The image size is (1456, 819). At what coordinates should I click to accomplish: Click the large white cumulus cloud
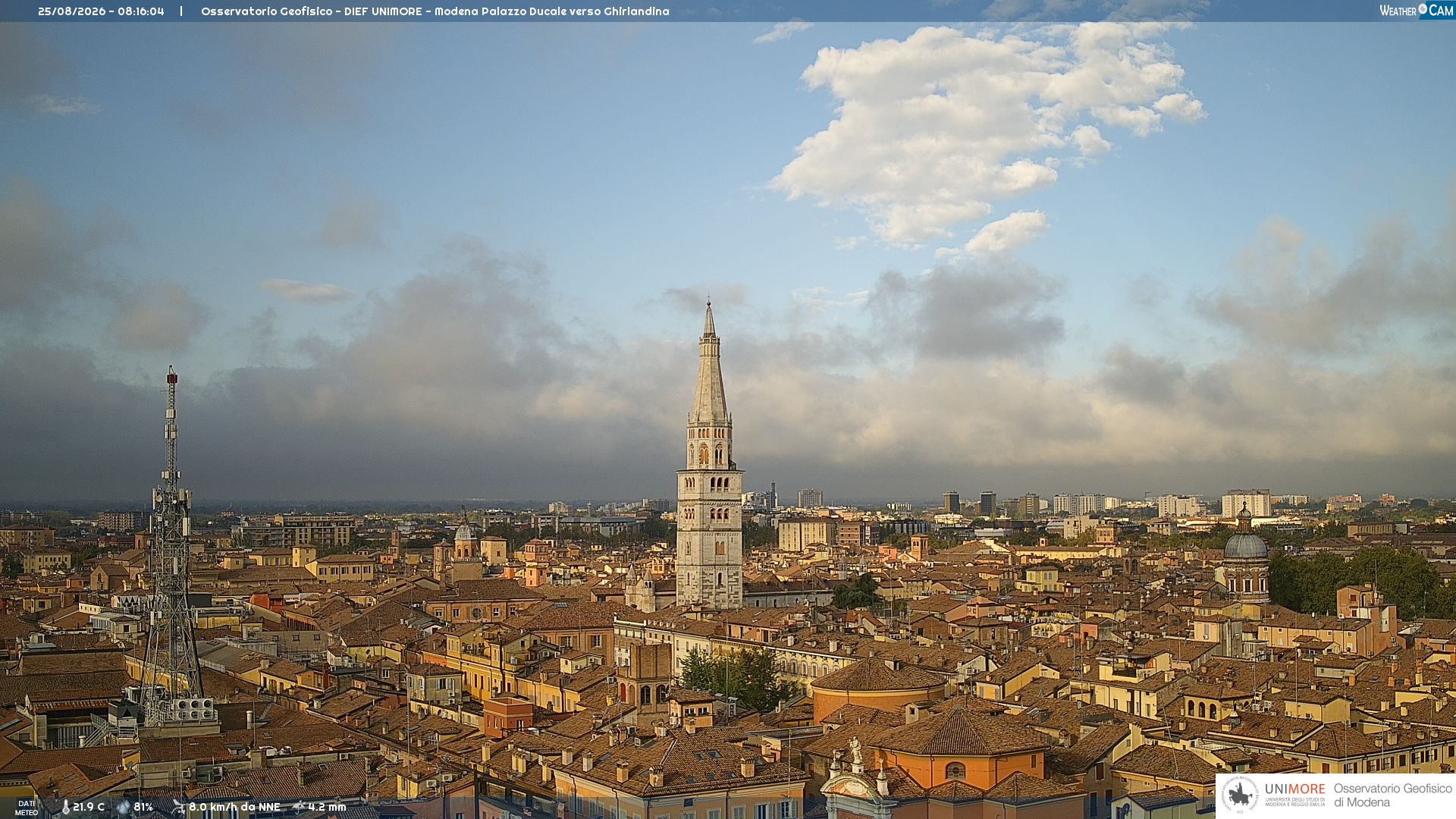click(986, 129)
